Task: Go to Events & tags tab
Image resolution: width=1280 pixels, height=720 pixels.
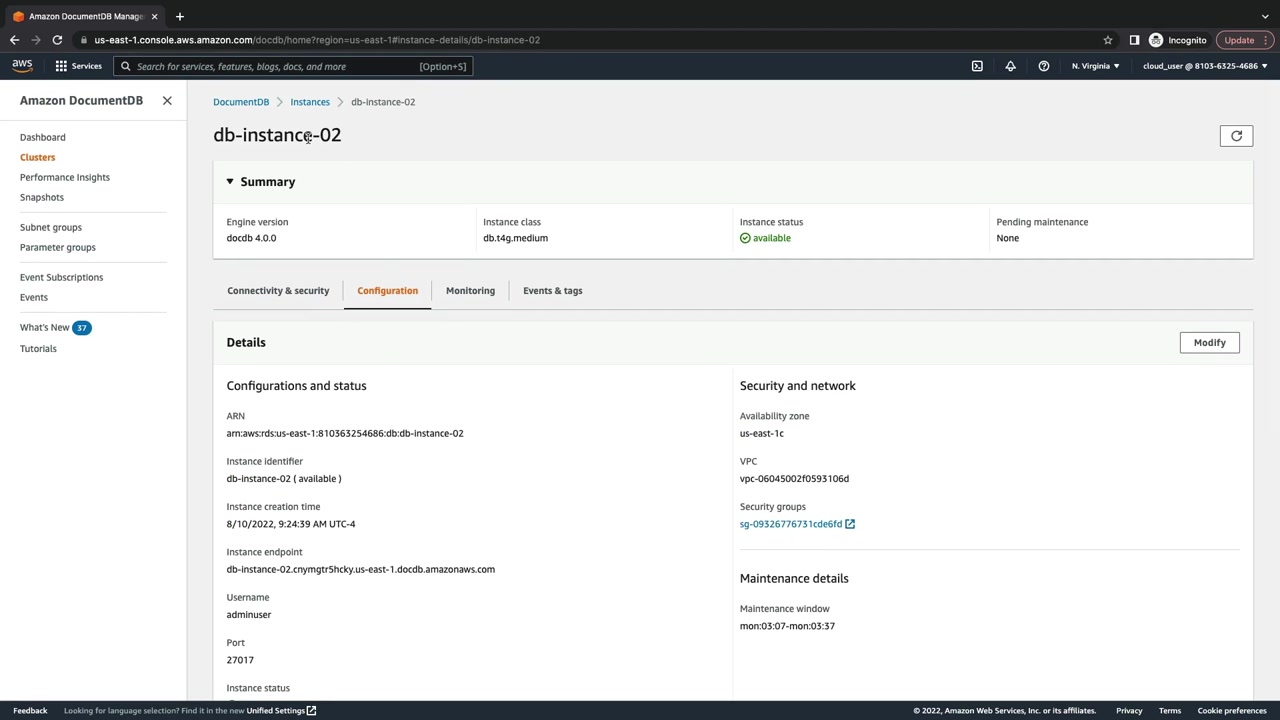Action: point(552,291)
